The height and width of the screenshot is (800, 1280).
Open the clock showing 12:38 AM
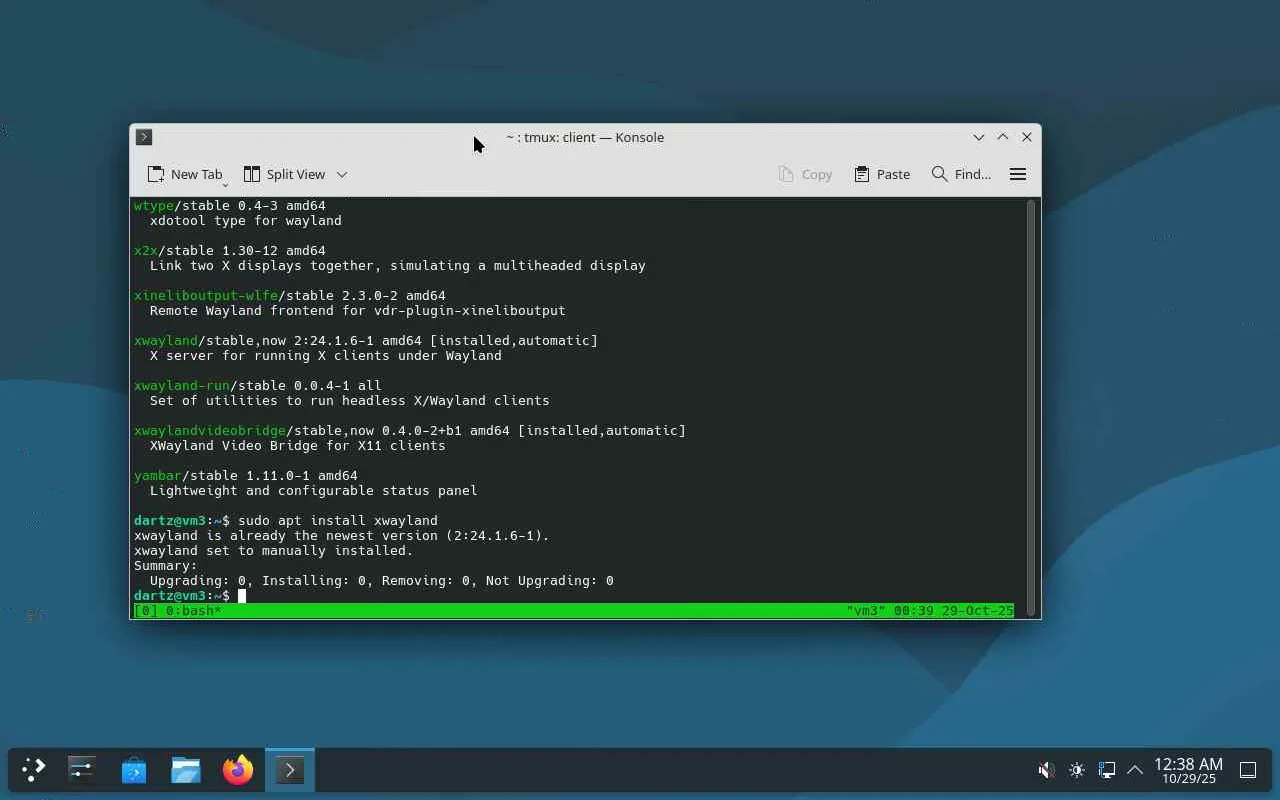(x=1188, y=770)
